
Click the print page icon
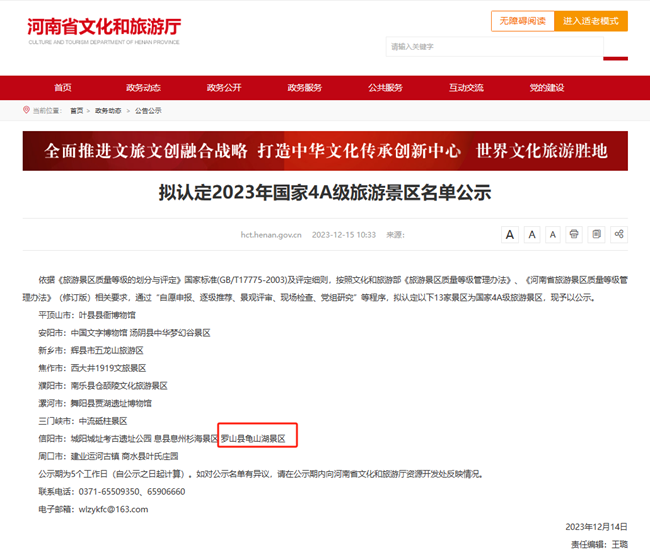point(574,234)
